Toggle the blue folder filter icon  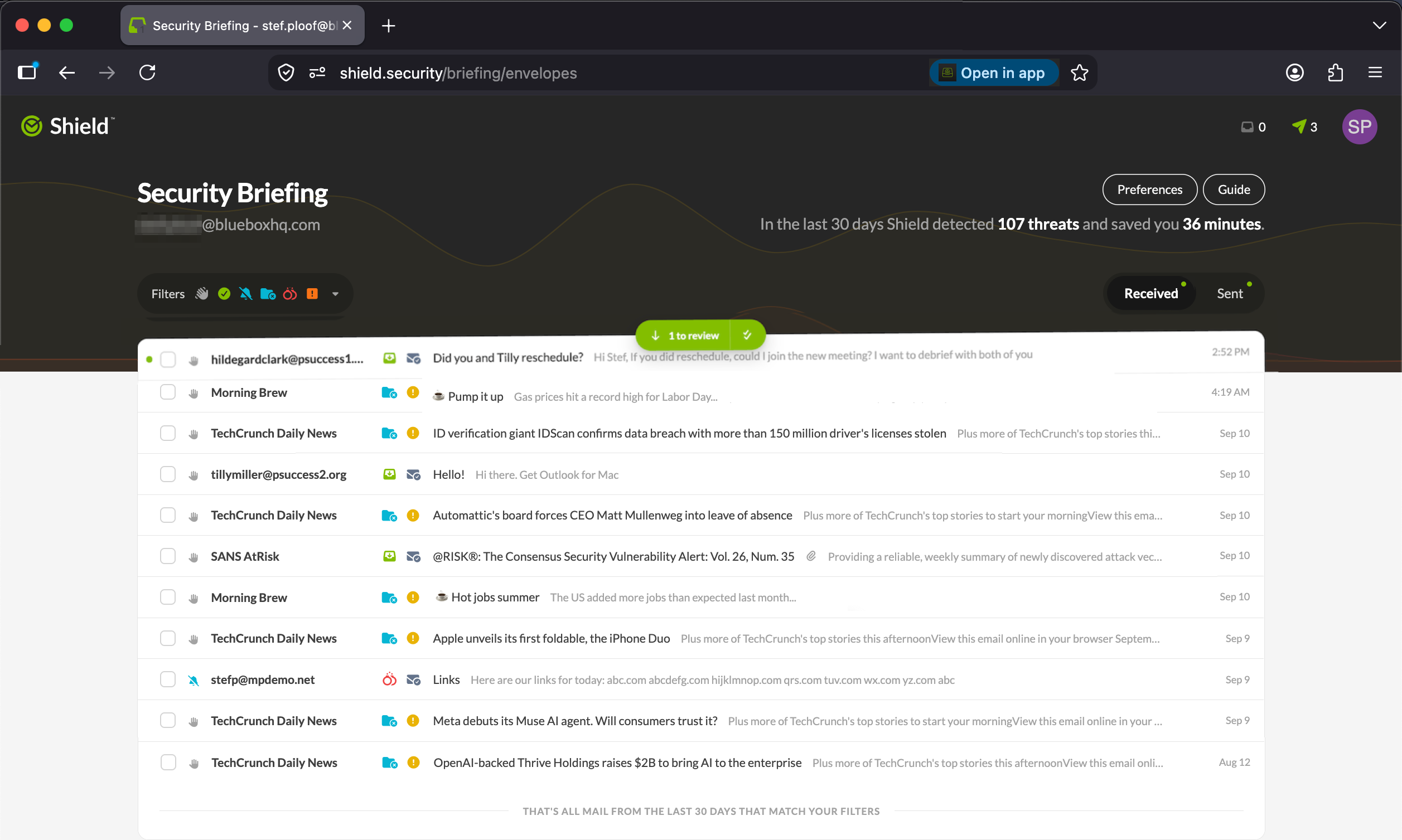tap(268, 294)
